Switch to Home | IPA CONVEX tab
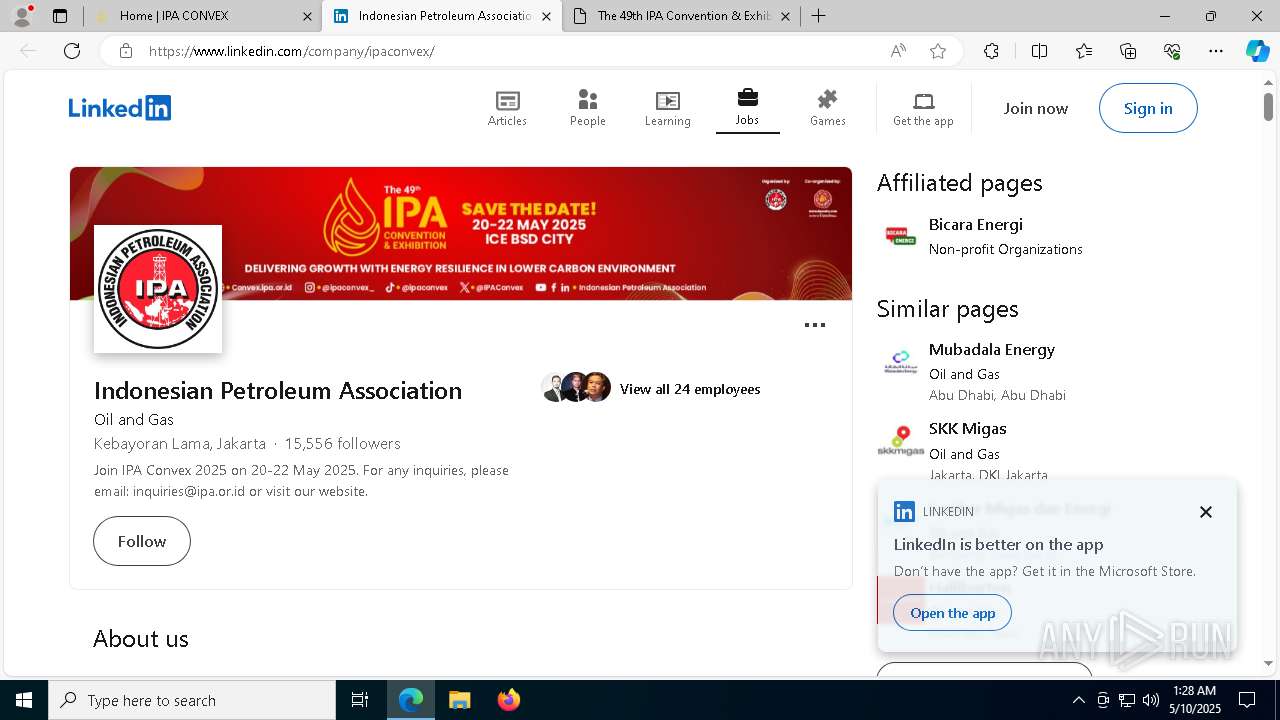 (203, 16)
